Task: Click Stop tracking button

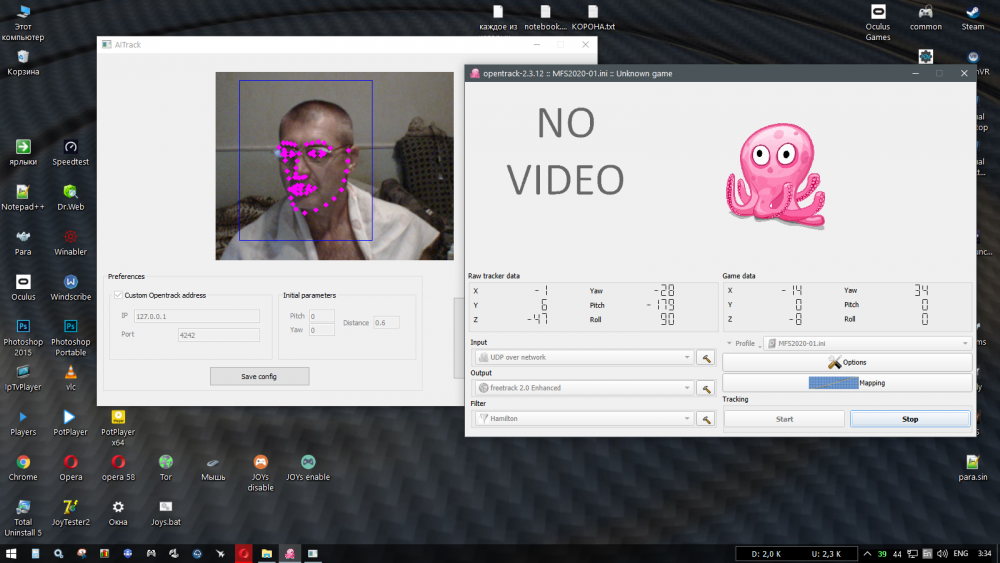Action: tap(910, 420)
